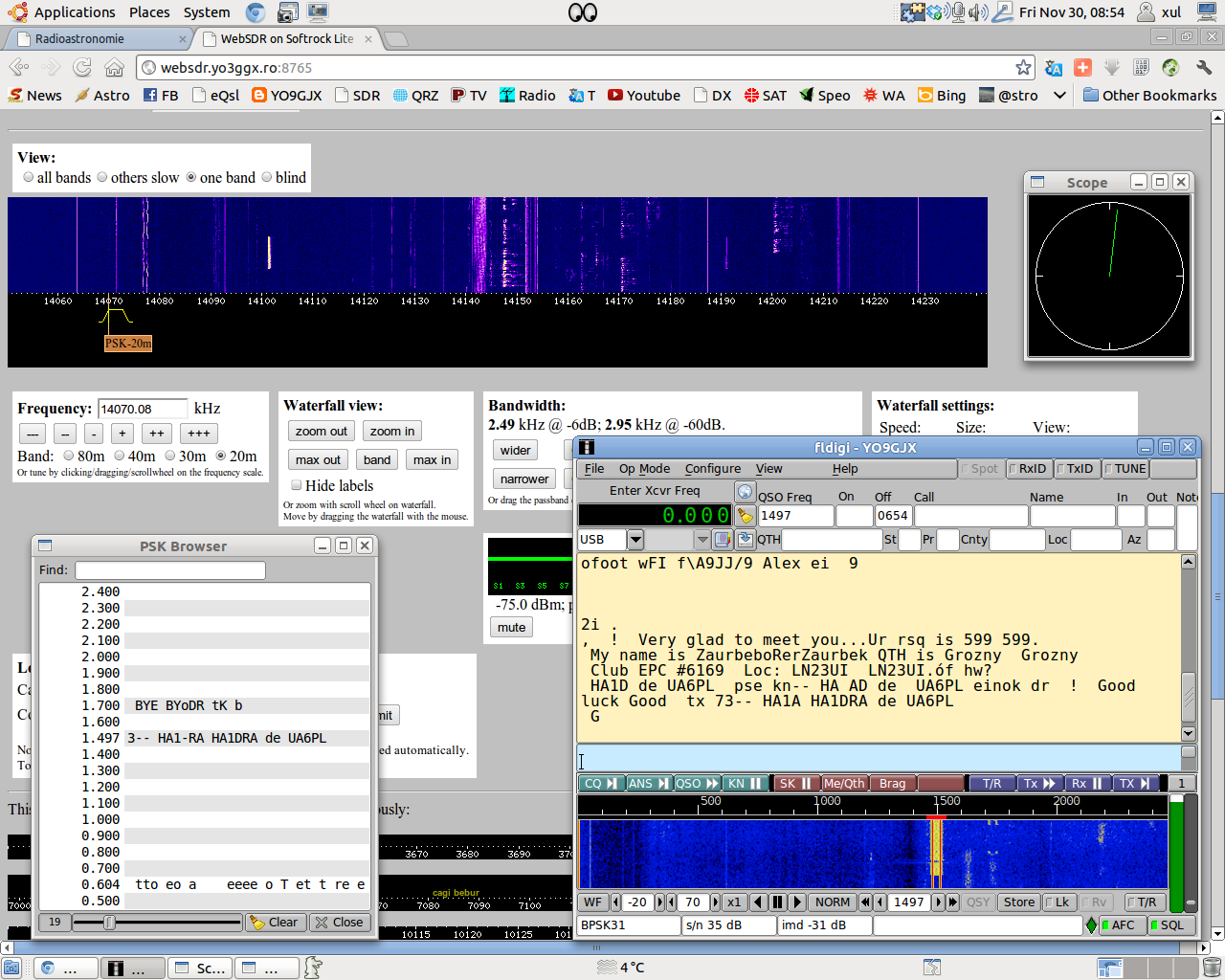Screen dimensions: 1225x980
Task: Select 80m band radio
Action: (69, 456)
